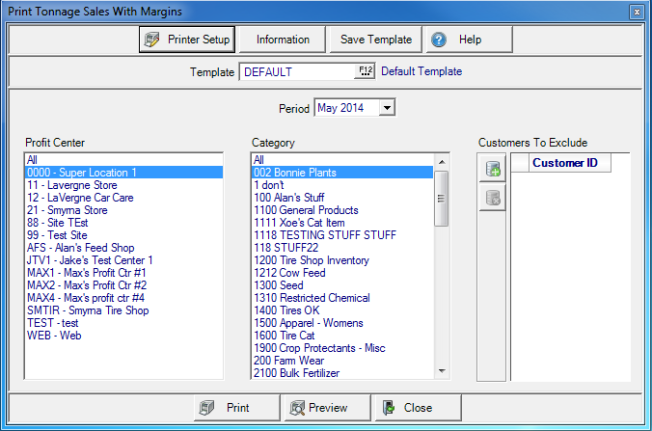Click the Customer ID column header
The height and width of the screenshot is (431, 652).
565,162
